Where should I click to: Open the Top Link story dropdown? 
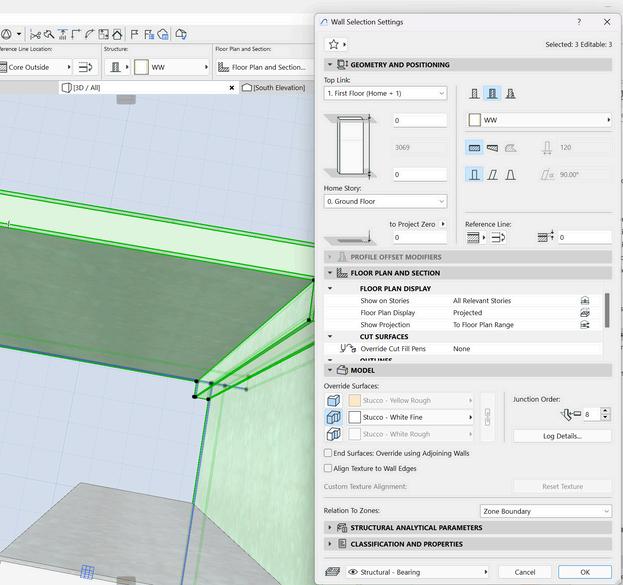pos(385,93)
